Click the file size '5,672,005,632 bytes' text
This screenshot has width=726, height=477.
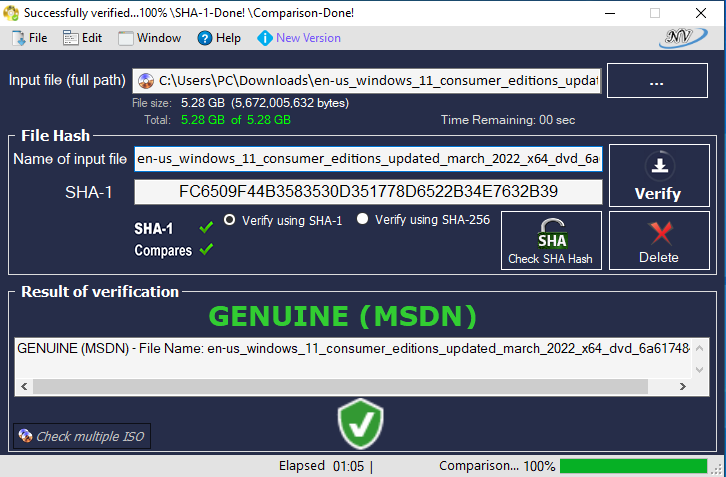point(290,103)
